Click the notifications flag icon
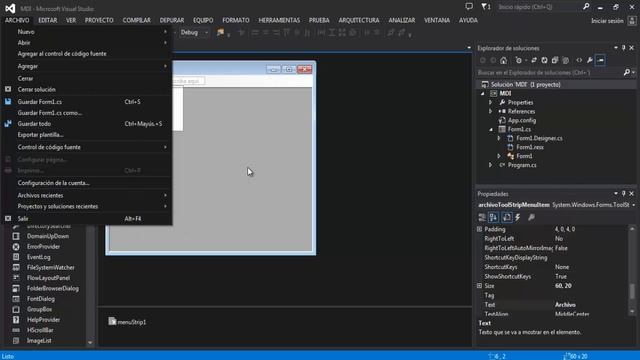640x360 pixels. point(485,7)
